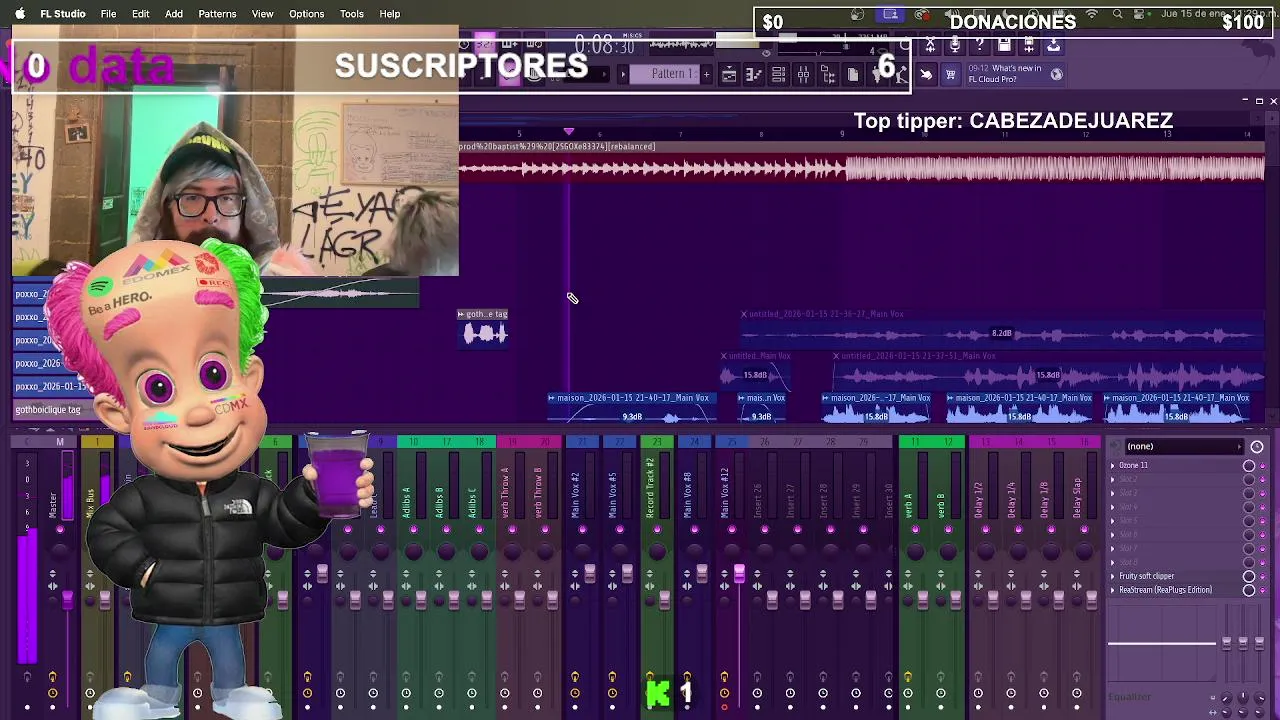Image resolution: width=1280 pixels, height=720 pixels.
Task: Open the FL Studio application menu
Action: click(x=62, y=14)
